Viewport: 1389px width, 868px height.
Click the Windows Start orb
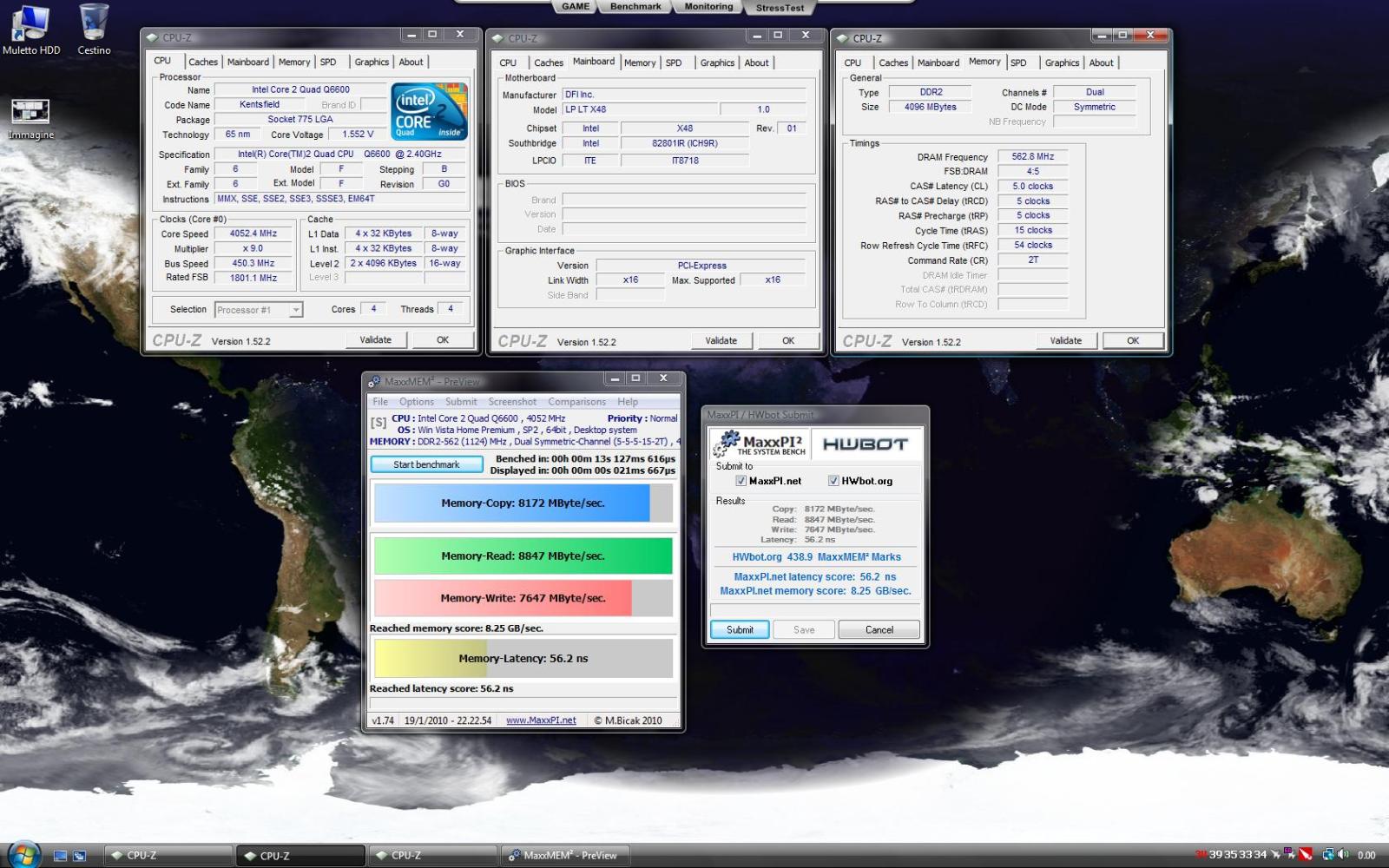pos(23,855)
